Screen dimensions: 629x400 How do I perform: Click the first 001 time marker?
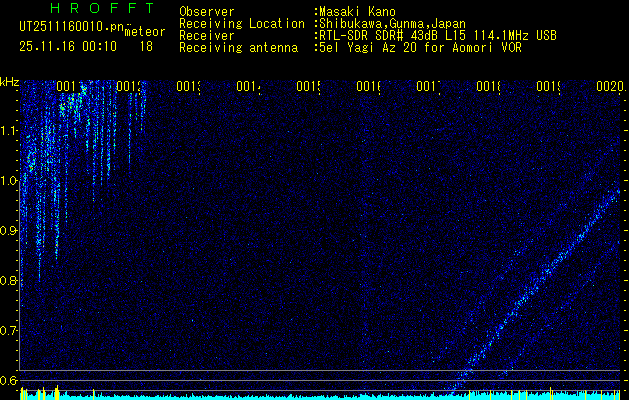tap(68, 88)
